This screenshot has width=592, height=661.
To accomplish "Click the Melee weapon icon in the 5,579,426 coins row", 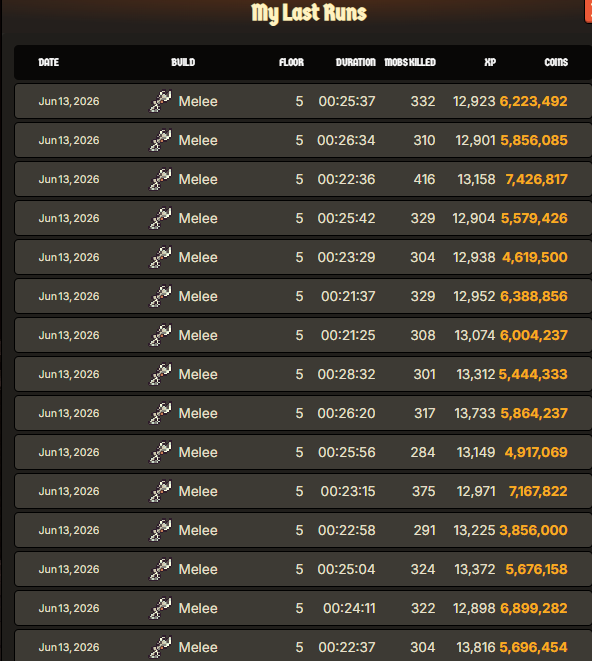I will (x=160, y=218).
